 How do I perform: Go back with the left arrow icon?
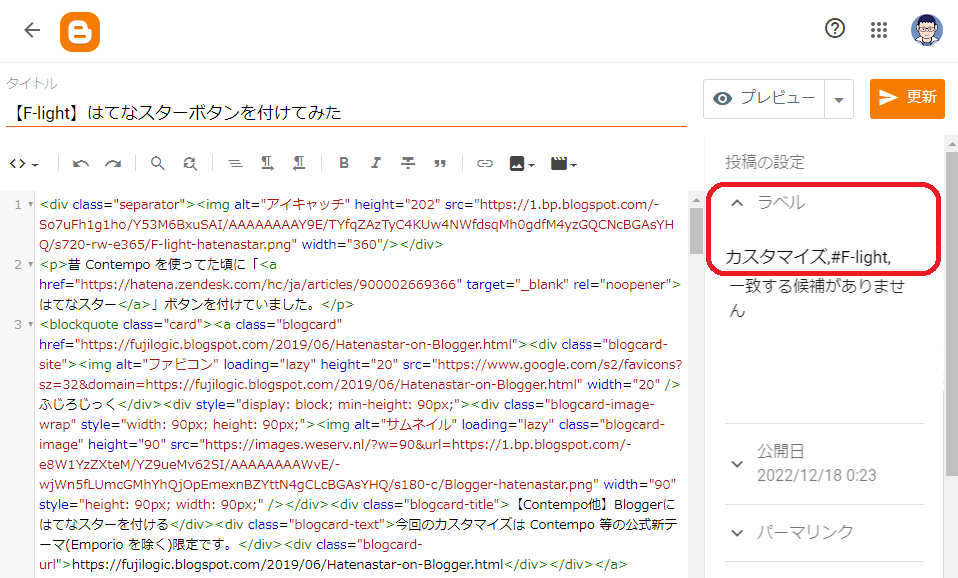pyautogui.click(x=32, y=30)
